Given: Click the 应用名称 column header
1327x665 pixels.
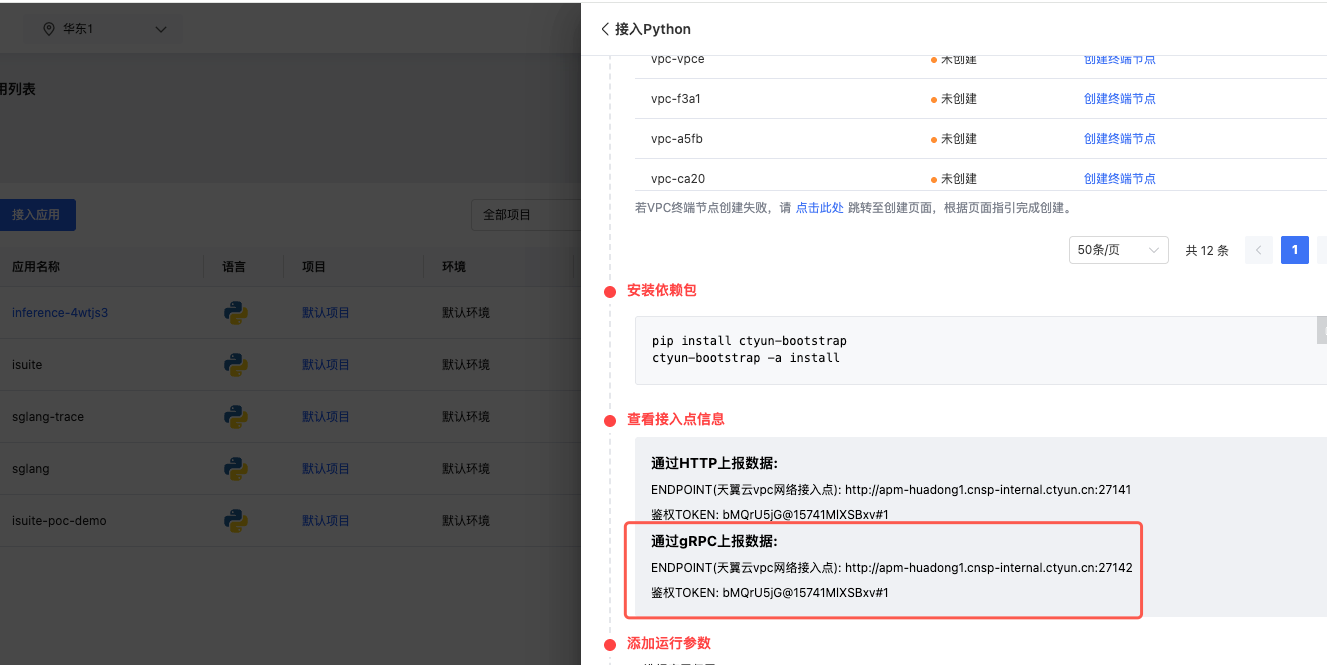Looking at the screenshot, I should coord(36,267).
